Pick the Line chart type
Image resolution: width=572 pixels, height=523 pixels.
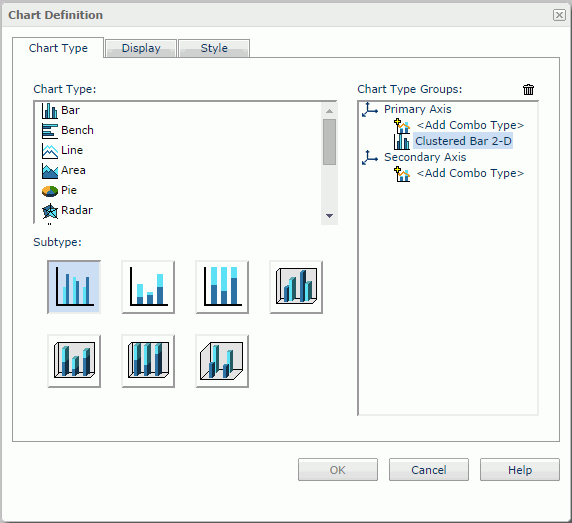tap(62, 150)
